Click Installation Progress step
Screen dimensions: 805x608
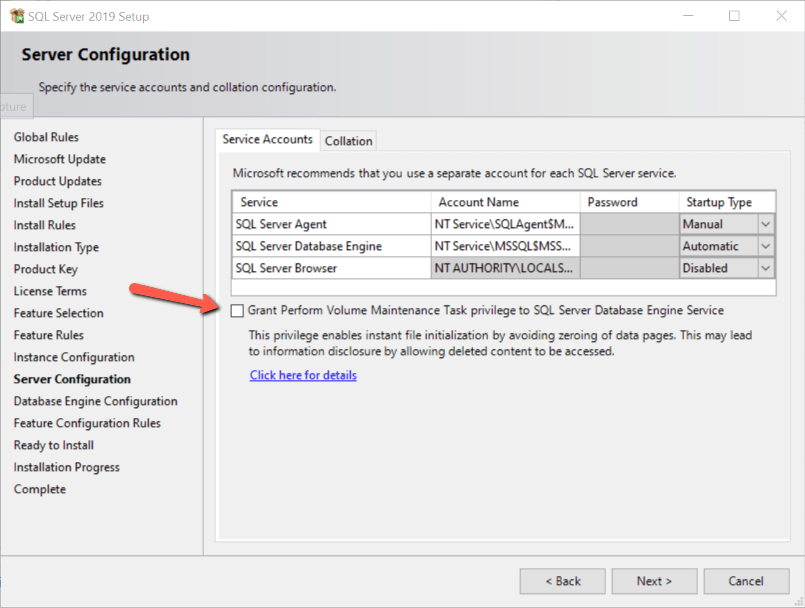tap(67, 468)
